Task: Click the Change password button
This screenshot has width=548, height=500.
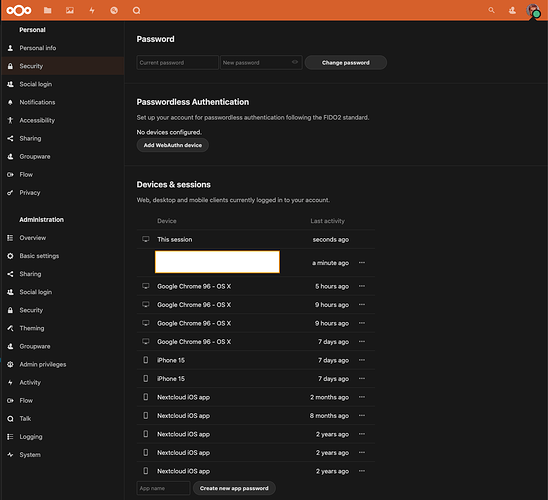Action: [346, 63]
